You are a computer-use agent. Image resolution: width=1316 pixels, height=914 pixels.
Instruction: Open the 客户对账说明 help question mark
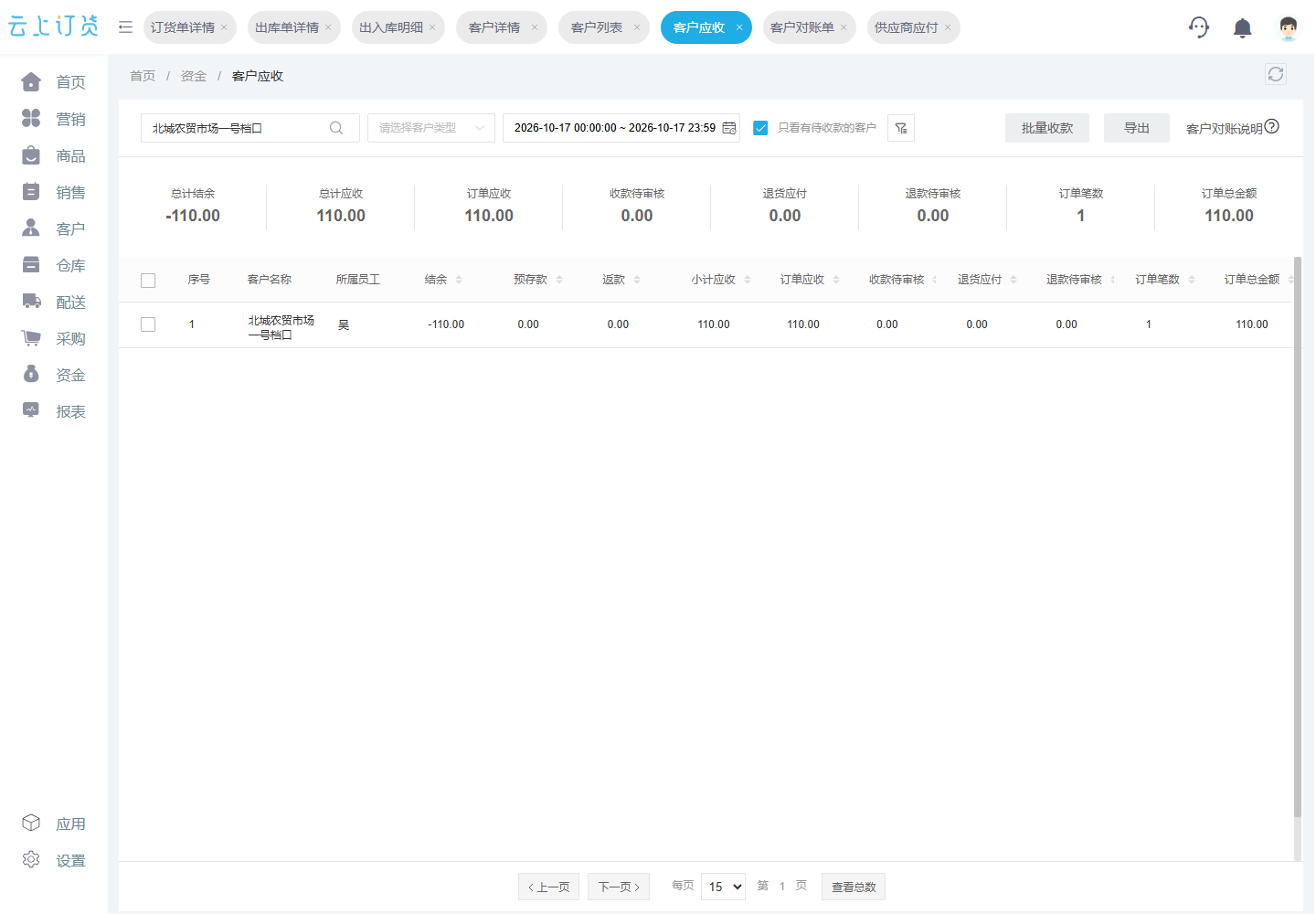click(1272, 126)
